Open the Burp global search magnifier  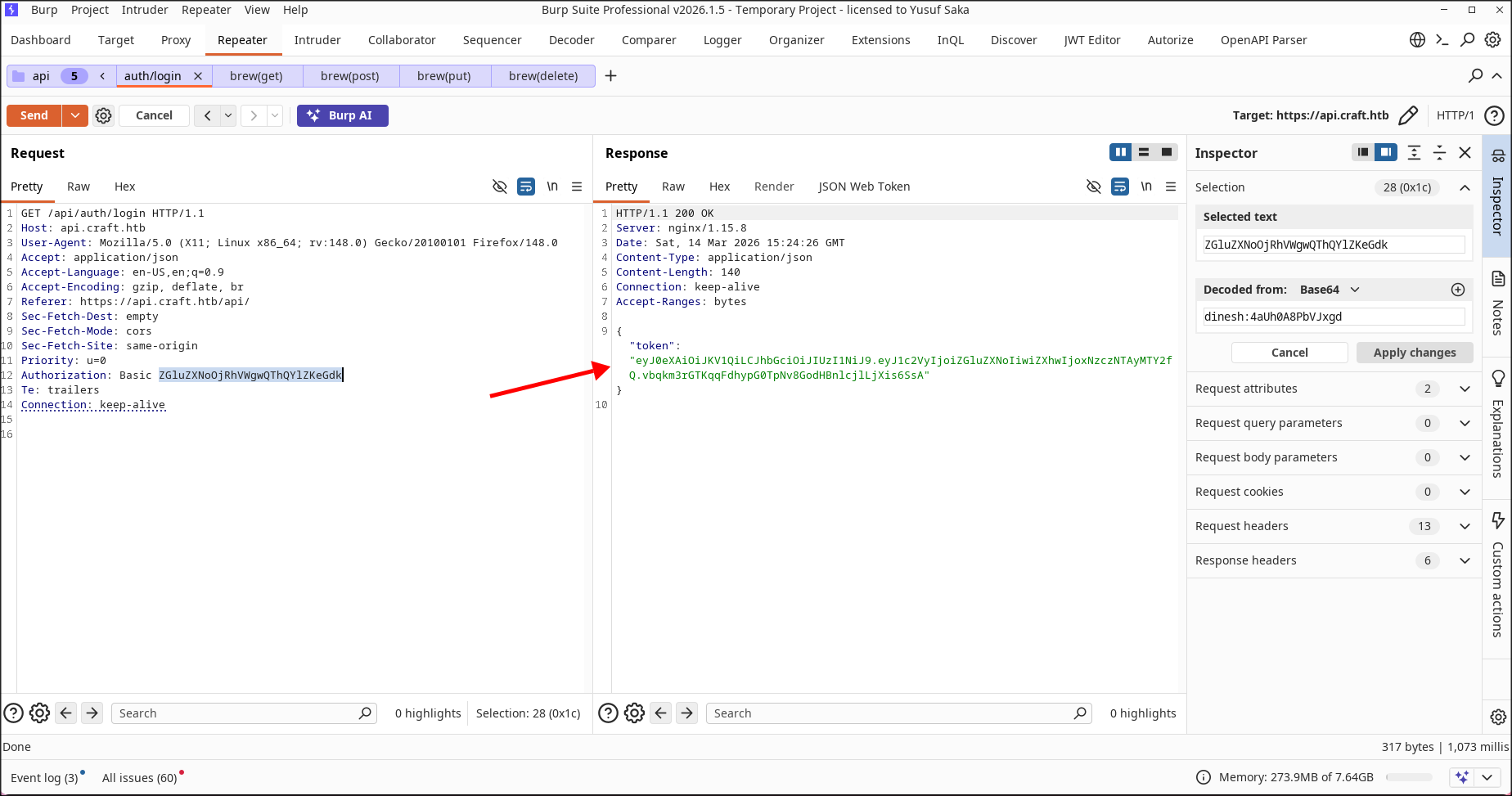click(1468, 40)
